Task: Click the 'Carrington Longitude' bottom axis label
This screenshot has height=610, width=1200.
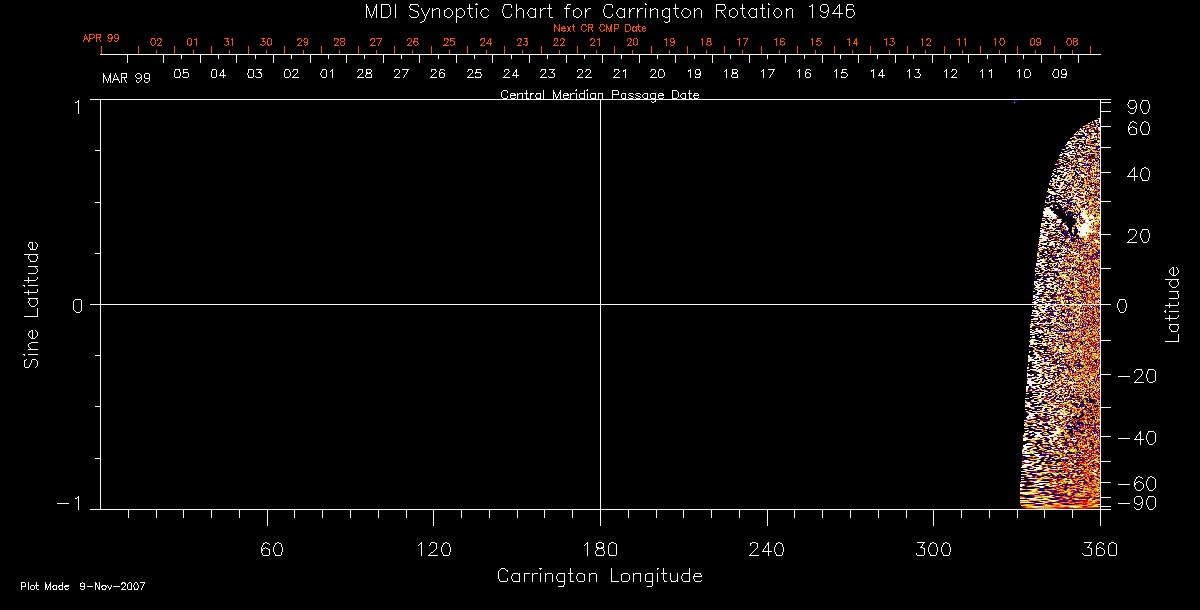Action: 599,576
